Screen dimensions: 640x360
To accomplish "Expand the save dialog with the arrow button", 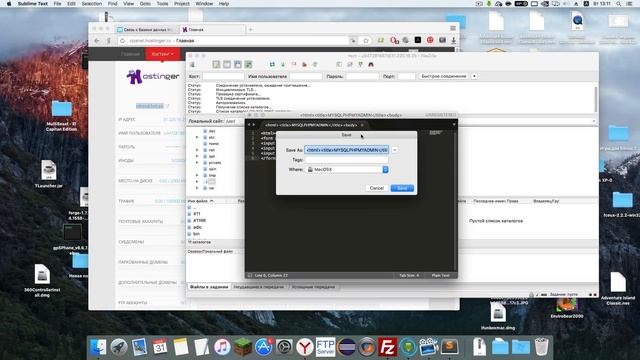I will click(x=395, y=150).
